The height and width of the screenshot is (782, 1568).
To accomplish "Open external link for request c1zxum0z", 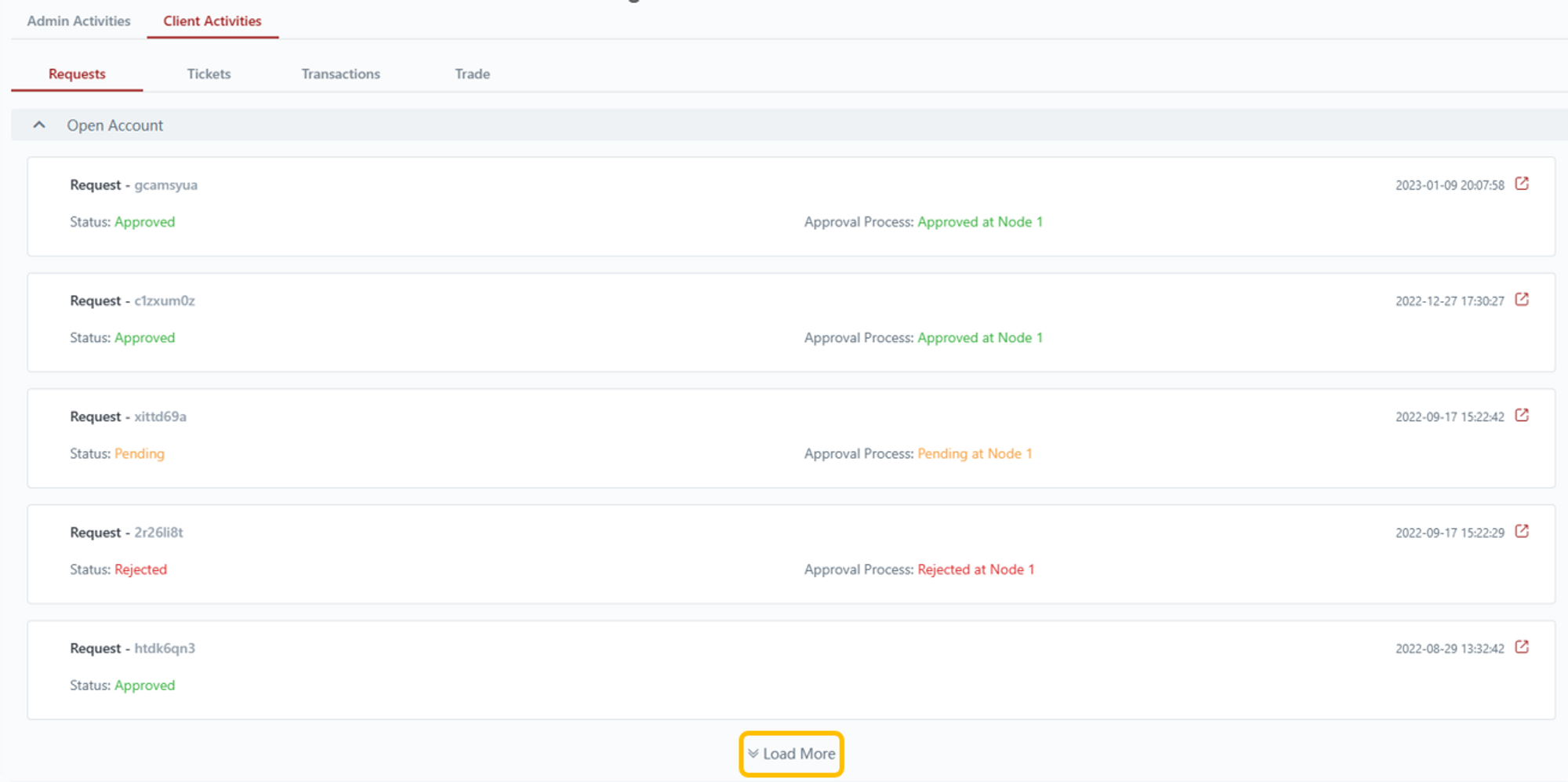I will (x=1522, y=300).
